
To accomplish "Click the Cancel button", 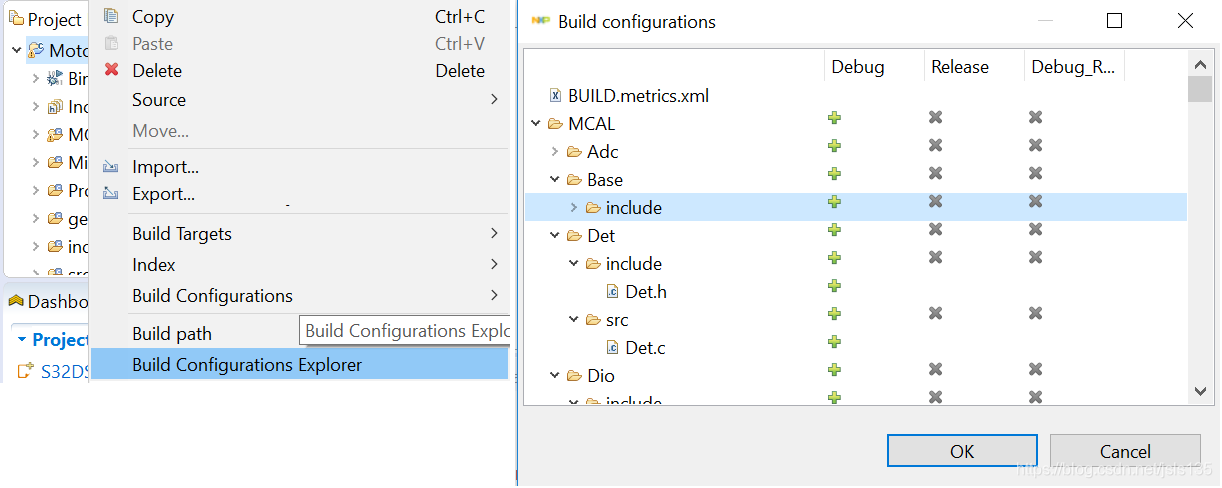I will (1125, 451).
